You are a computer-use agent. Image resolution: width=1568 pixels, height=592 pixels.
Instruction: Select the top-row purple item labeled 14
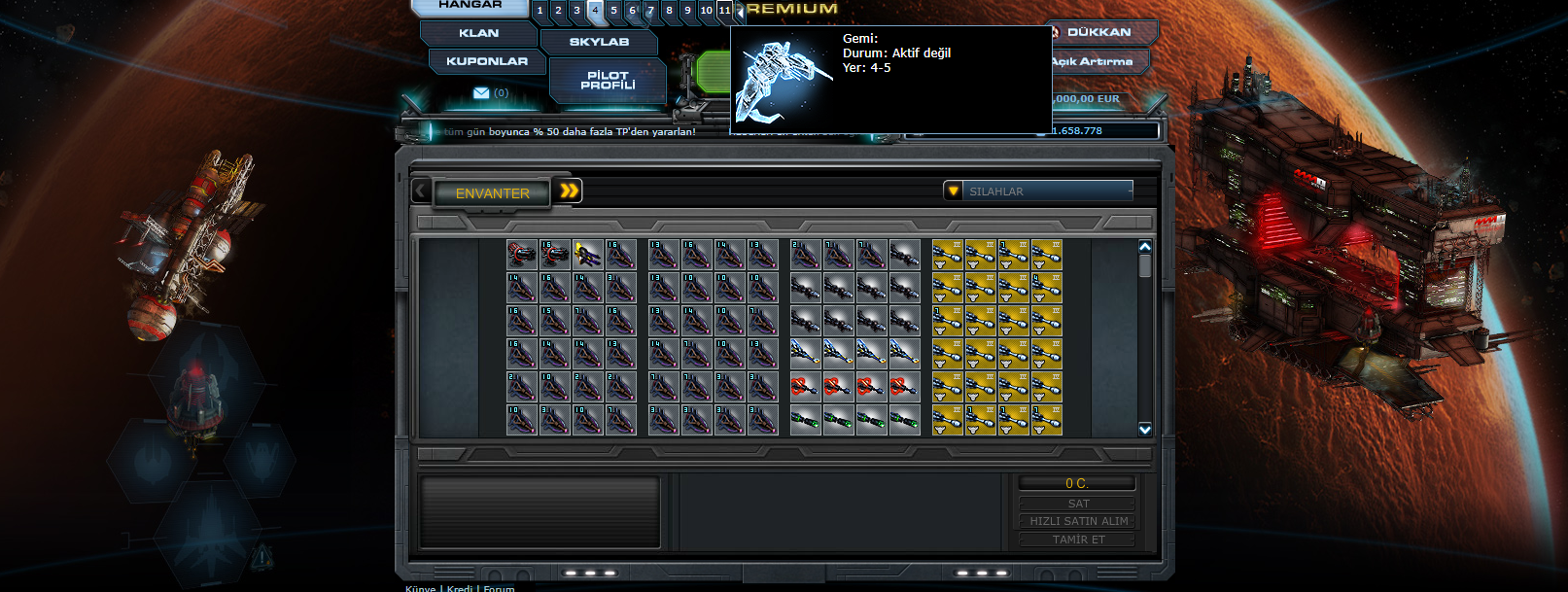click(x=730, y=255)
